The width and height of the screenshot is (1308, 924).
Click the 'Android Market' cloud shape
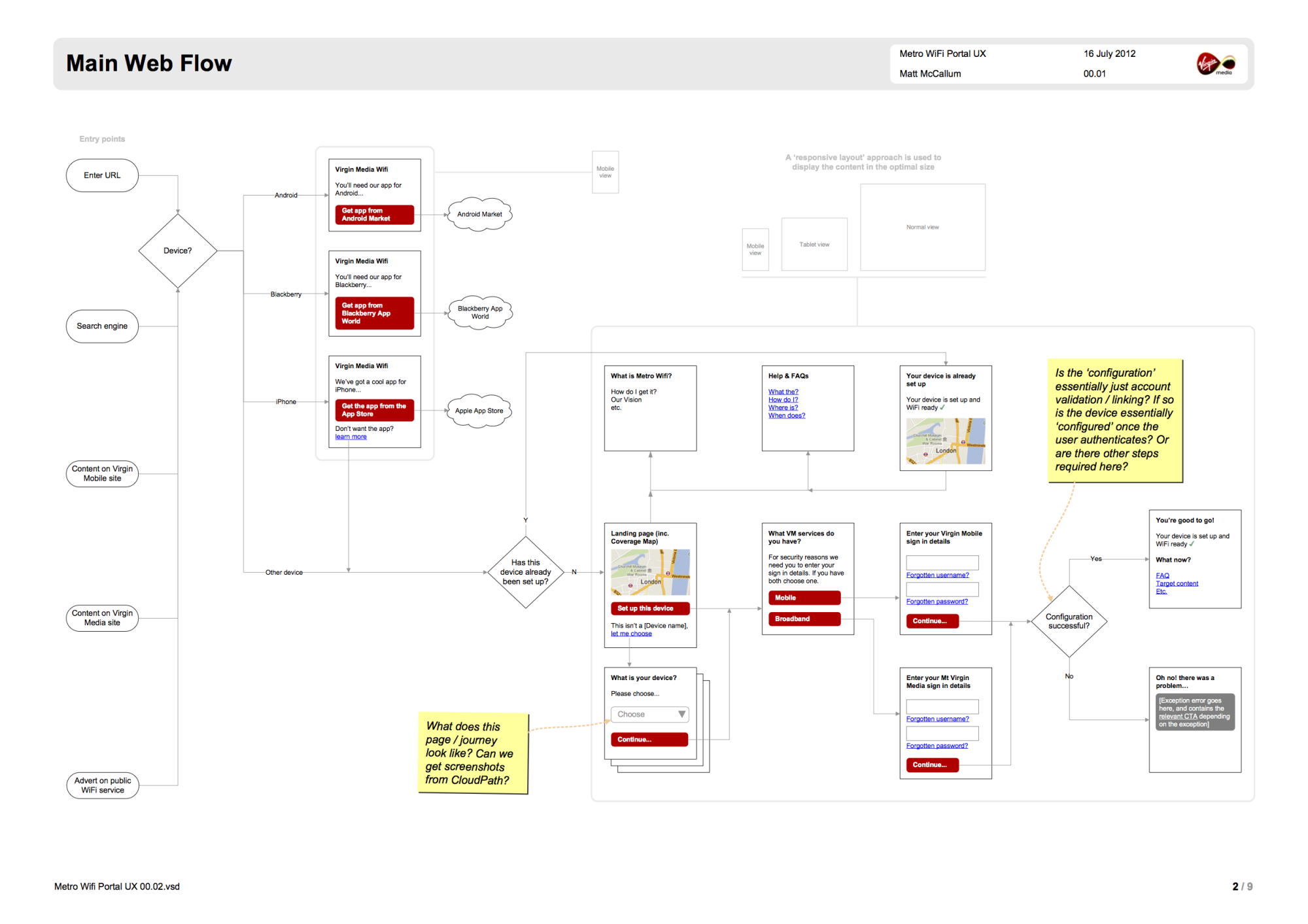point(479,214)
